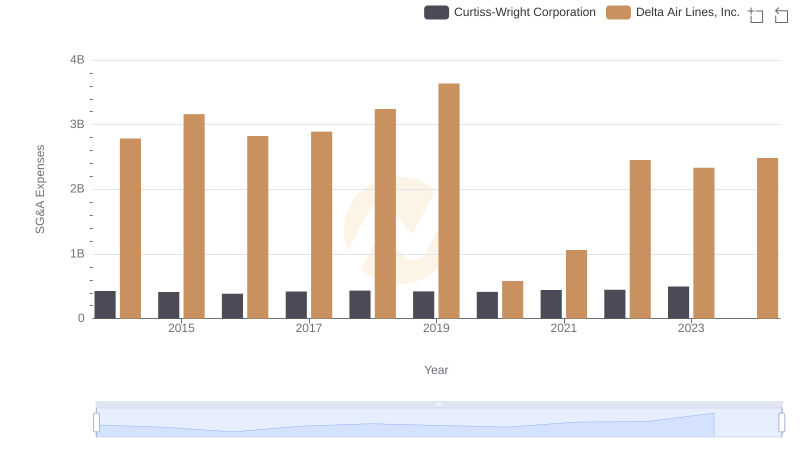800x461 pixels.
Task: Click the Curtiss-Wright bar for 2023
Action: point(678,302)
